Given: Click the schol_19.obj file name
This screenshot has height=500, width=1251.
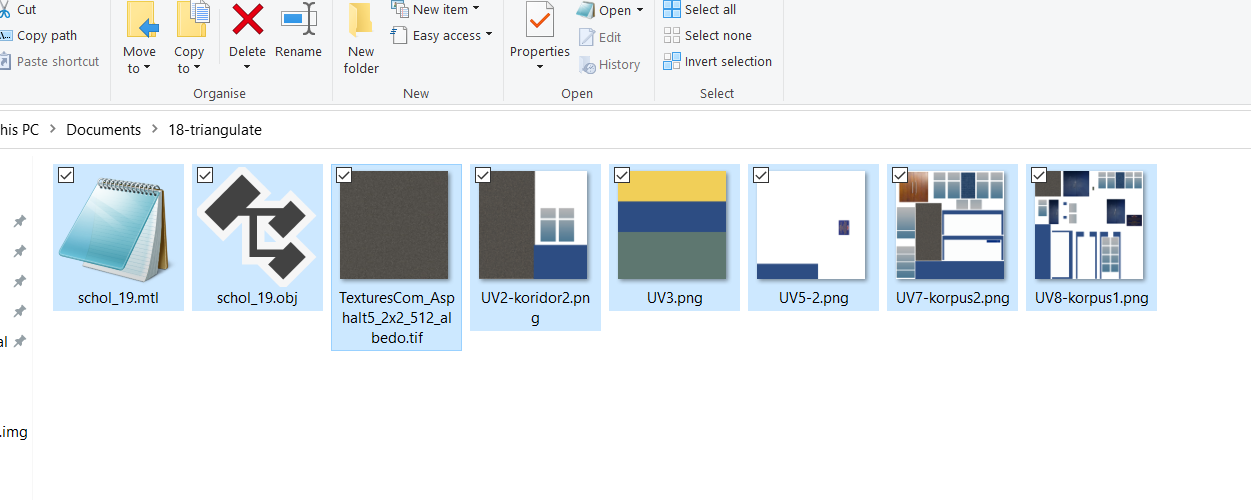Looking at the screenshot, I should pyautogui.click(x=257, y=298).
